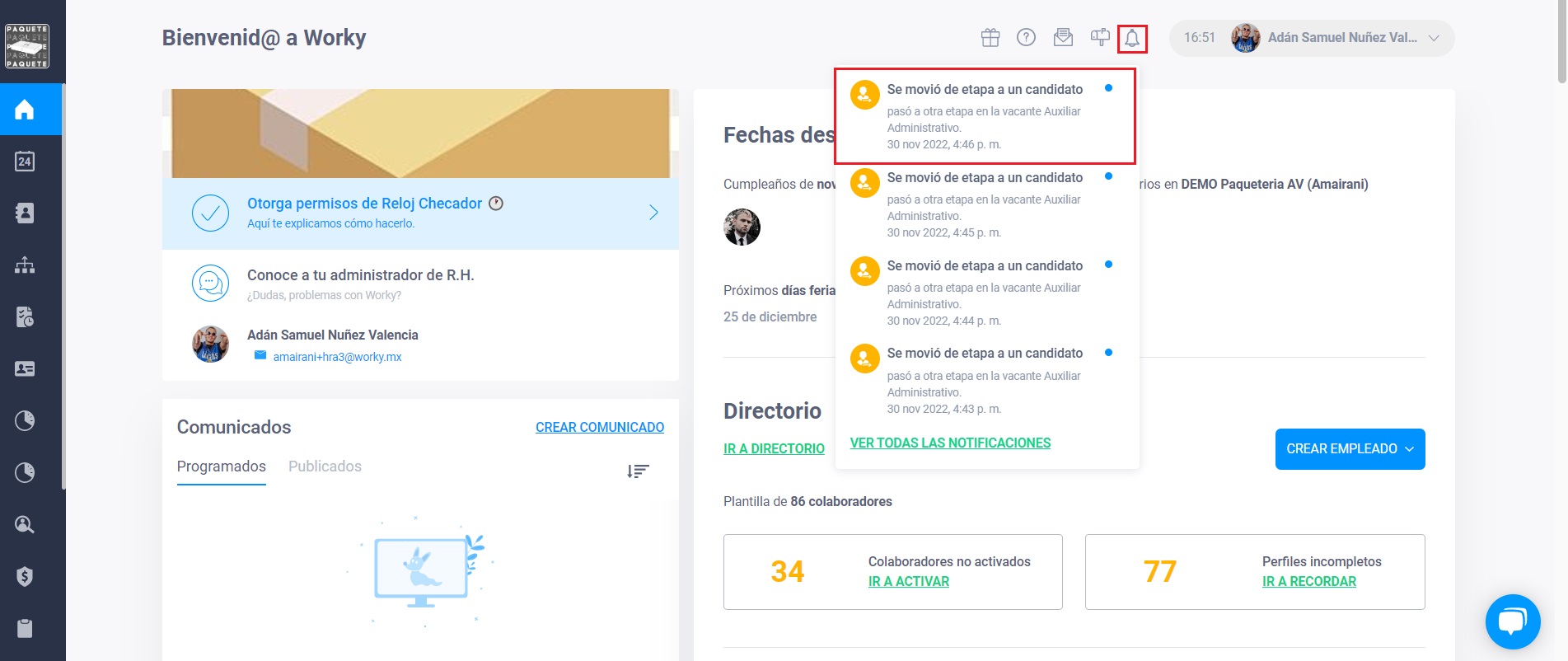Click the amairani+hra3@worky.mx email link
Image resolution: width=1568 pixels, height=661 pixels.
[x=337, y=357]
